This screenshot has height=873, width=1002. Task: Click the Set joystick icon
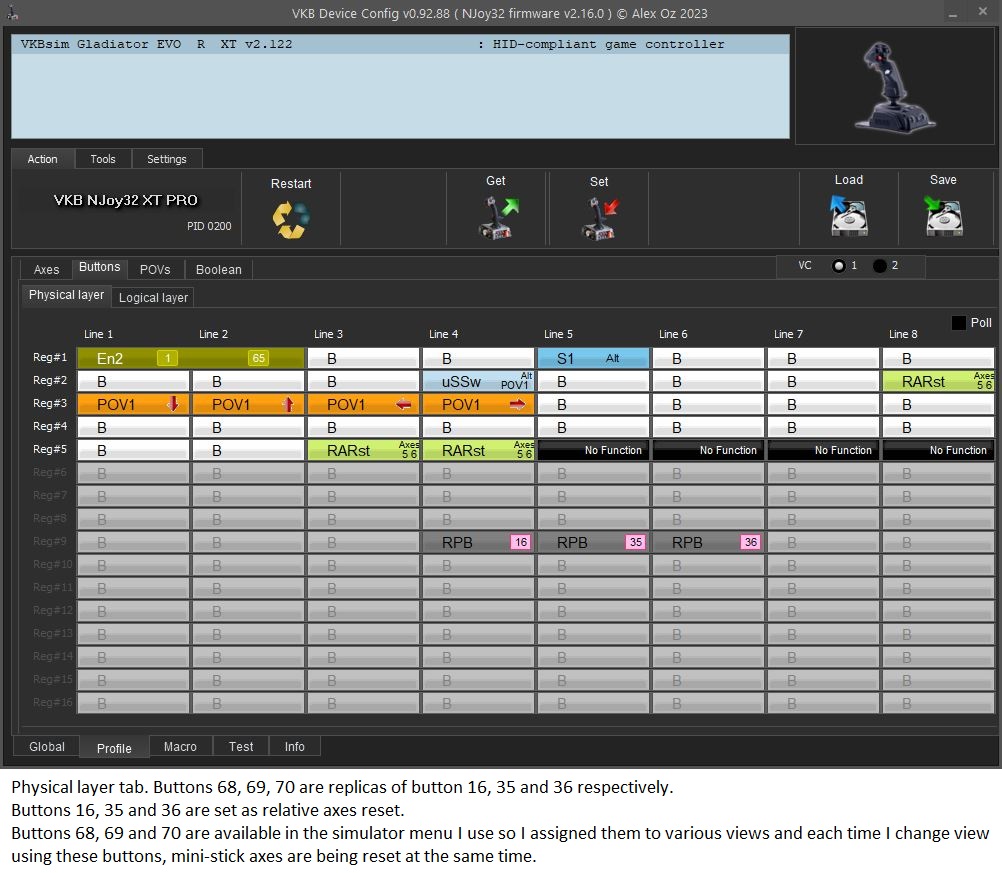pyautogui.click(x=599, y=219)
